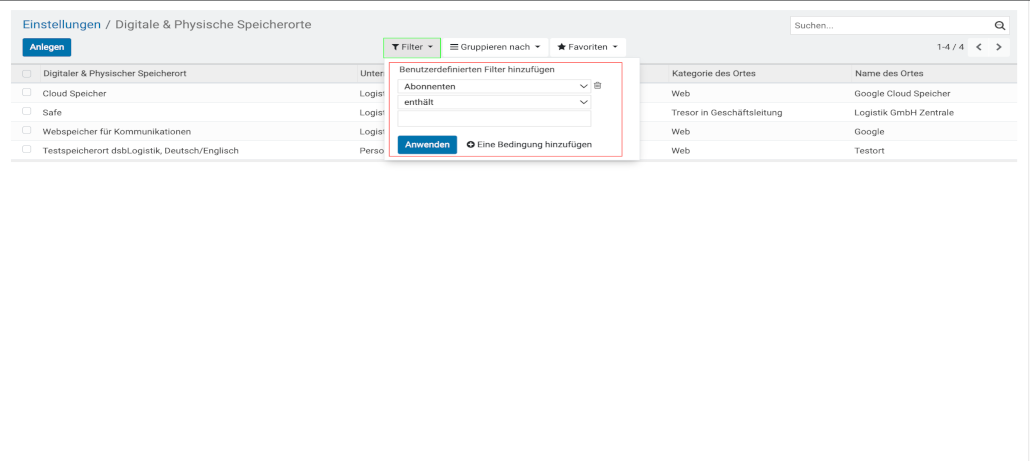This screenshot has height=461, width=1030.
Task: Select the Safe row checkbox
Action: tap(26, 112)
